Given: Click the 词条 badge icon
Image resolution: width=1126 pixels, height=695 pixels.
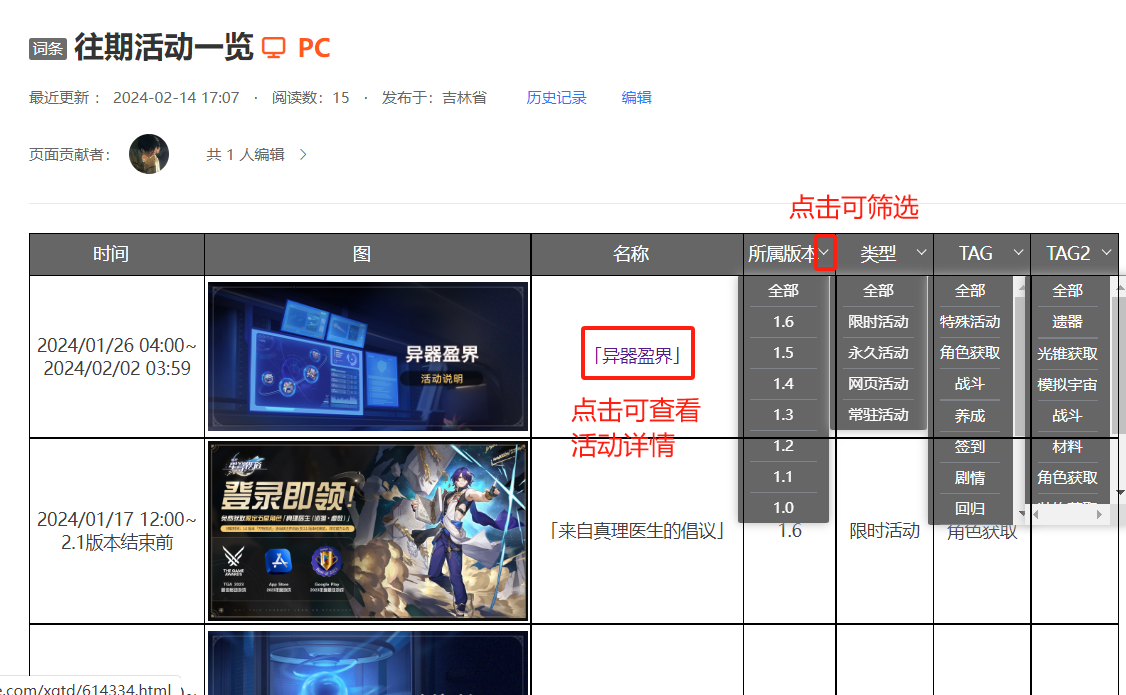Looking at the screenshot, I should (x=48, y=48).
